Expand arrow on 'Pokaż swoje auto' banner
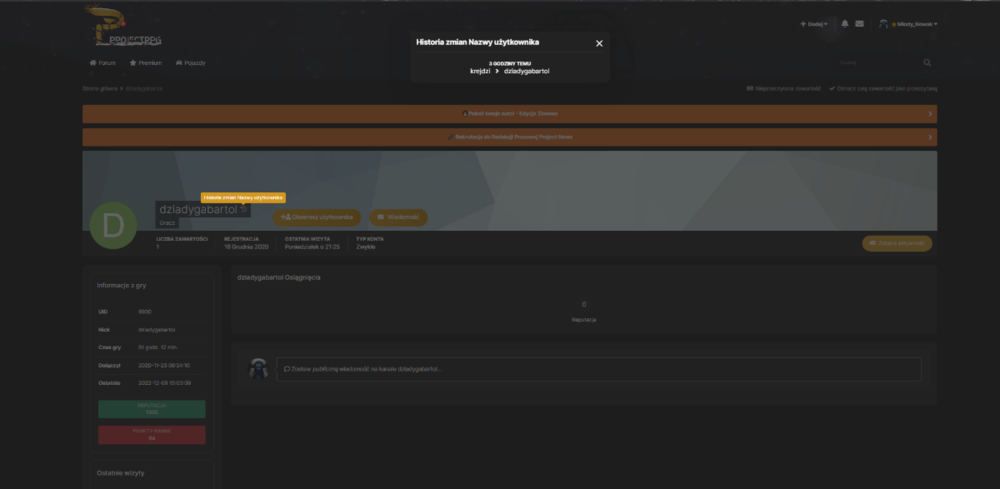 tap(930, 114)
